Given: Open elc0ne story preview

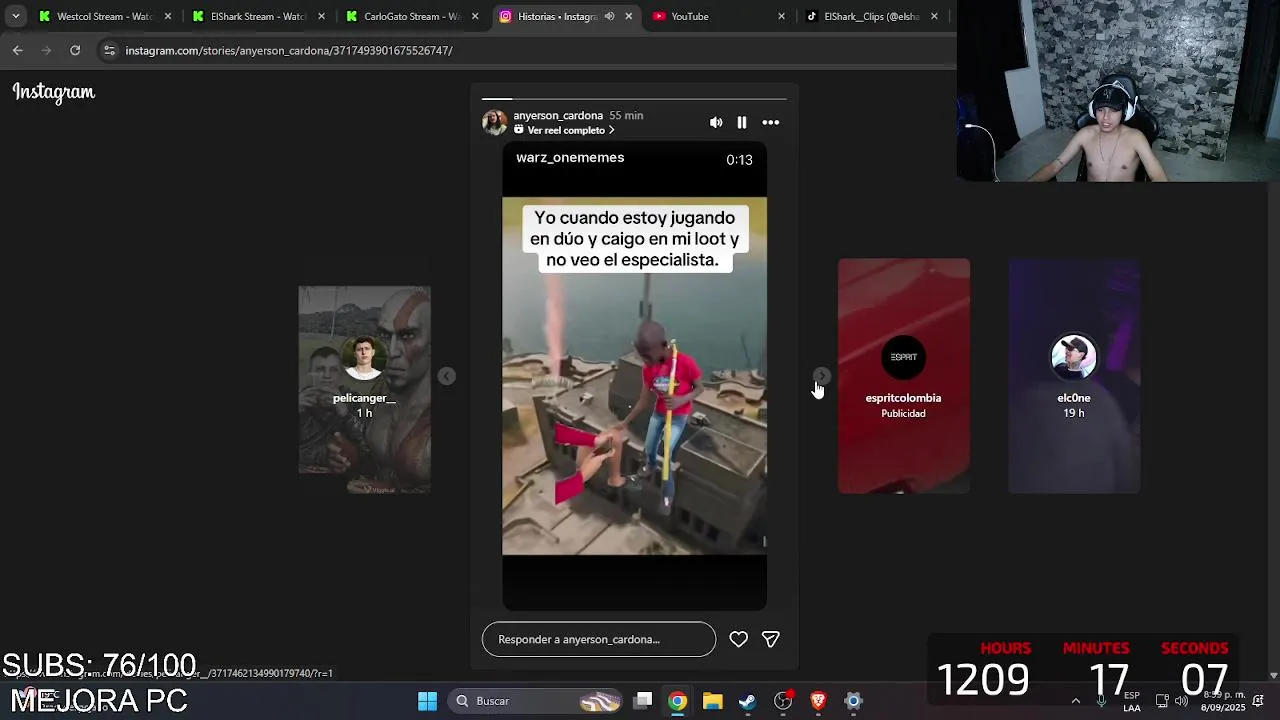Looking at the screenshot, I should [x=1074, y=376].
